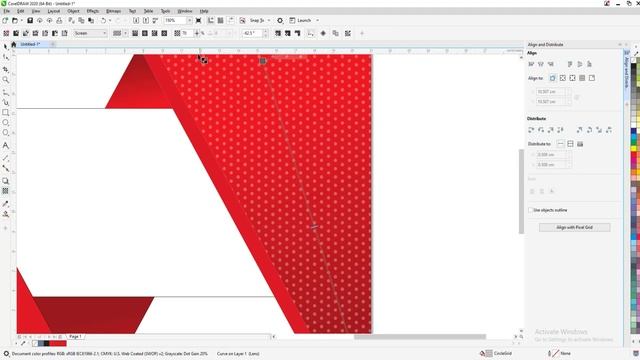Select the Crop tool in toolbox
This screenshot has width=640, height=360.
(x=5, y=69)
